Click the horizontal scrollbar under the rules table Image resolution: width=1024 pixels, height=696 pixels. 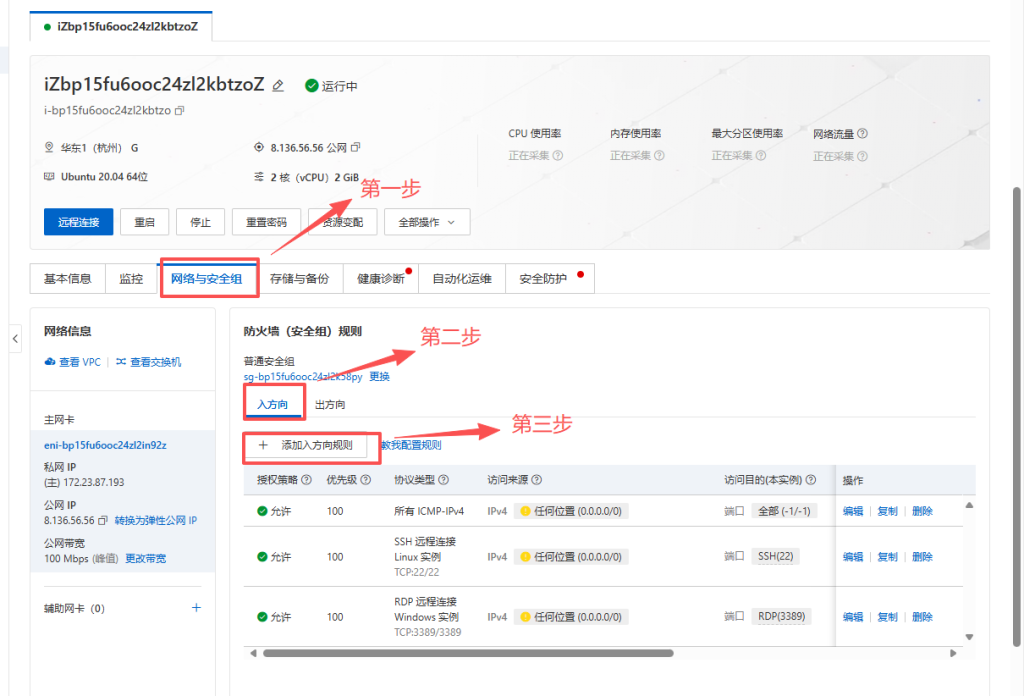(500, 653)
